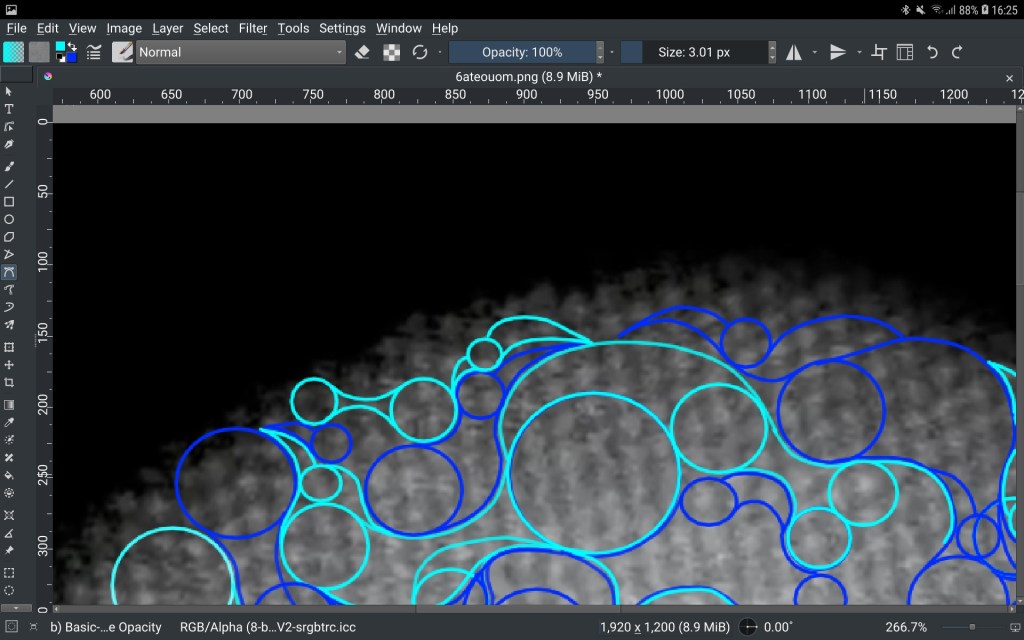1024x640 pixels.
Task: Toggle Eraser mode in the toolbar
Action: [363, 52]
